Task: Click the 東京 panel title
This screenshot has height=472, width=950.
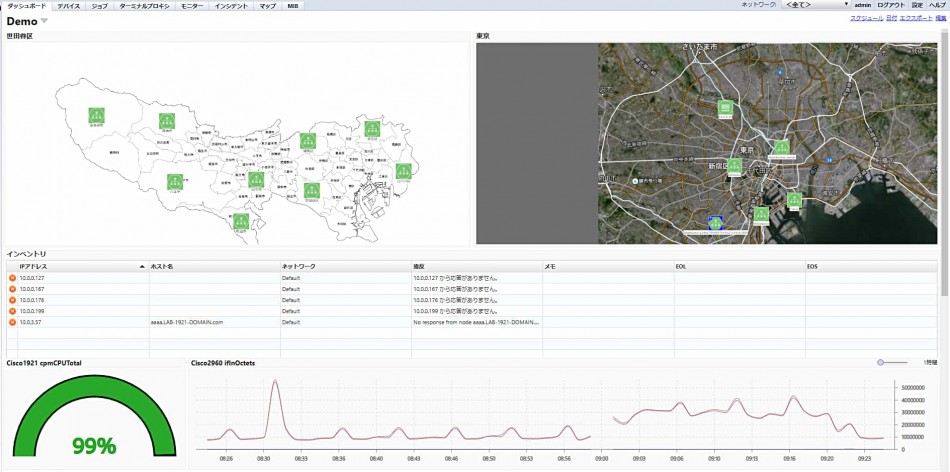Action: pos(483,36)
